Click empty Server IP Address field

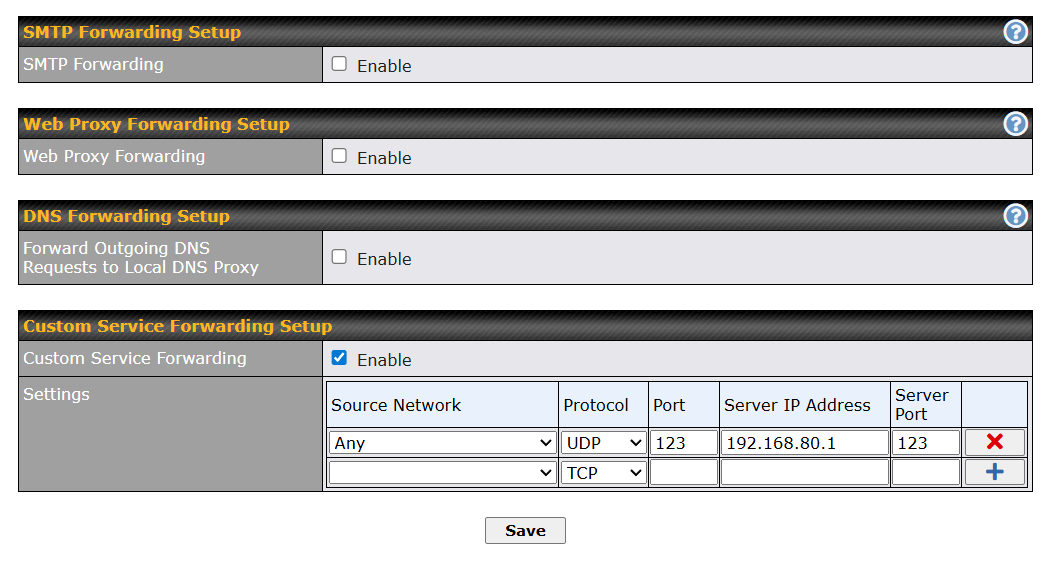click(804, 473)
